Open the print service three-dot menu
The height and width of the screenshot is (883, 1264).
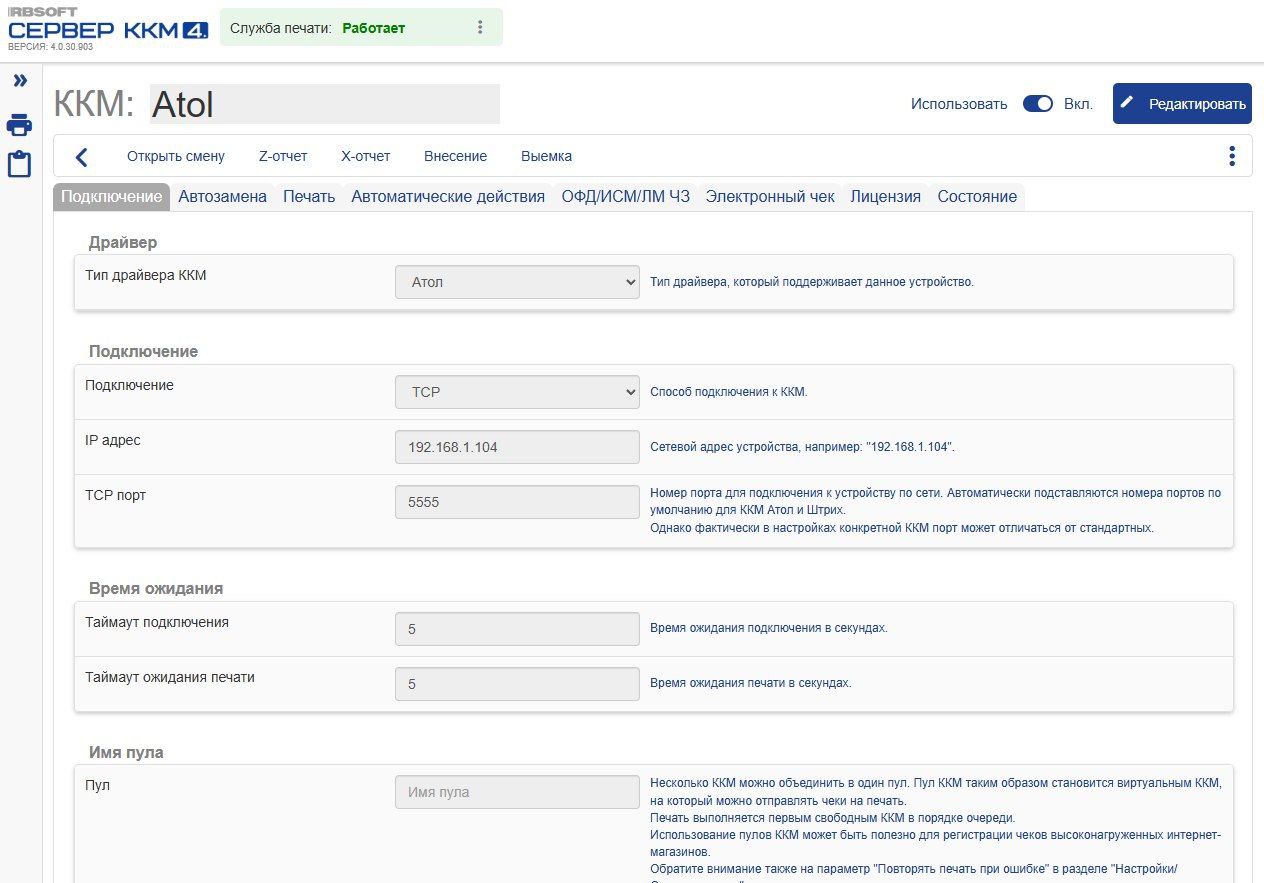click(x=480, y=27)
